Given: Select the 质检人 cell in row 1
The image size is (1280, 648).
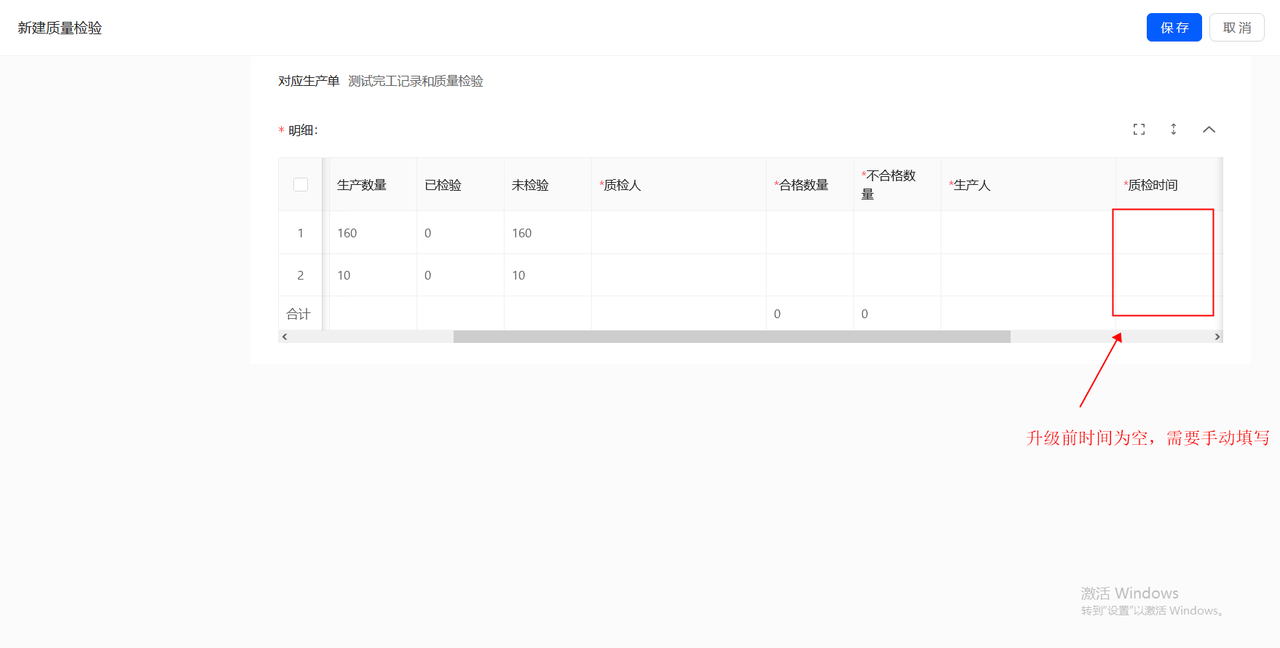Looking at the screenshot, I should click(679, 233).
